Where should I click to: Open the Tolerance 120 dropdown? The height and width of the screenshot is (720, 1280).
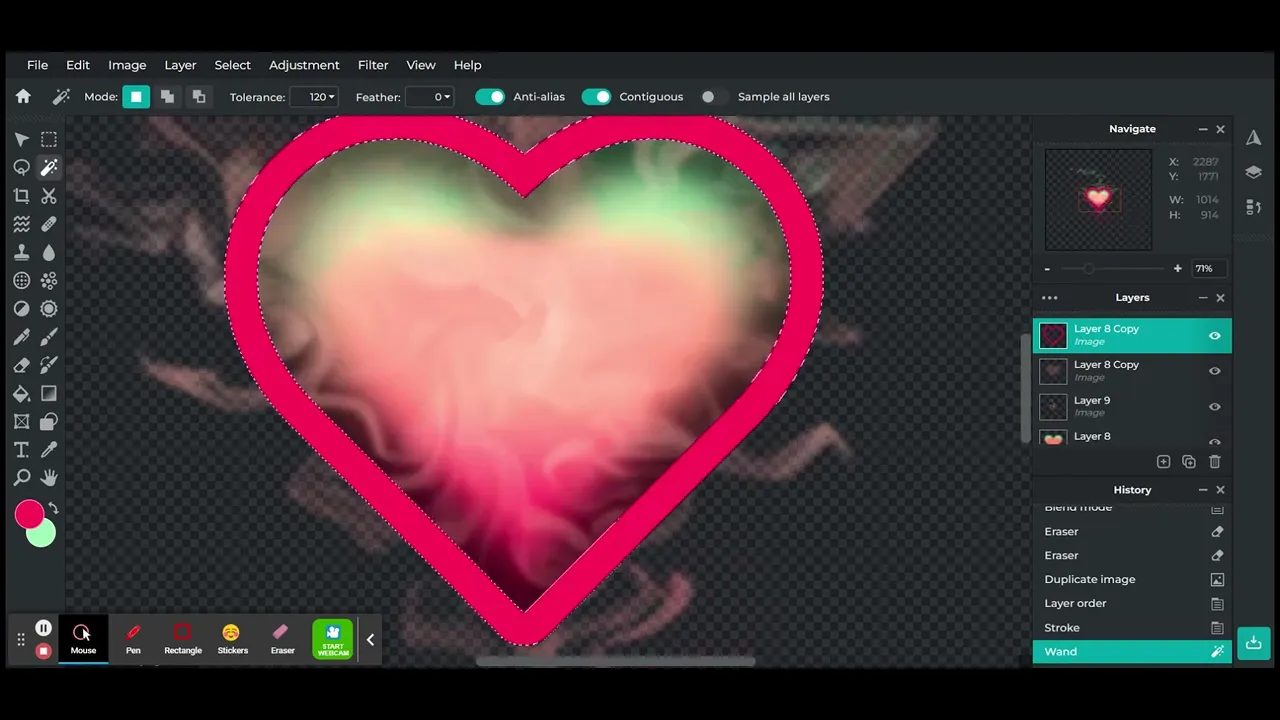[x=315, y=97]
